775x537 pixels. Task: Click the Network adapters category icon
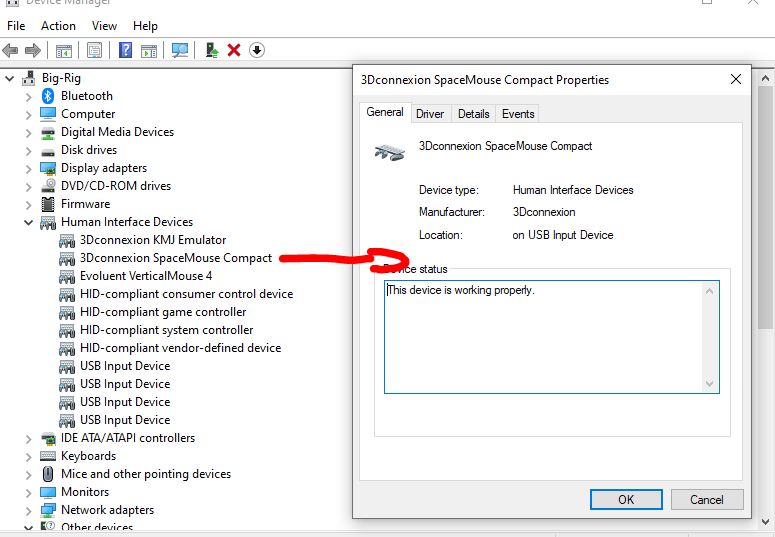pyautogui.click(x=48, y=510)
